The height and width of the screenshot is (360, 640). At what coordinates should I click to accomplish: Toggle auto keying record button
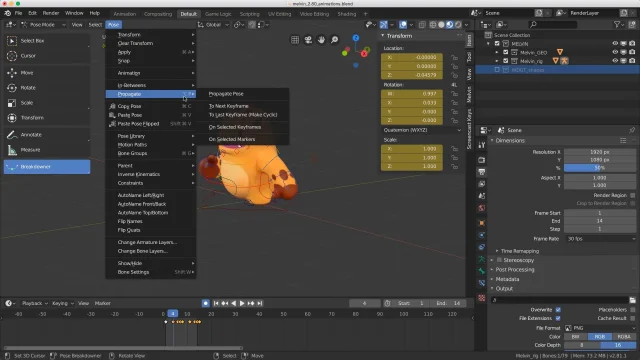(x=205, y=303)
